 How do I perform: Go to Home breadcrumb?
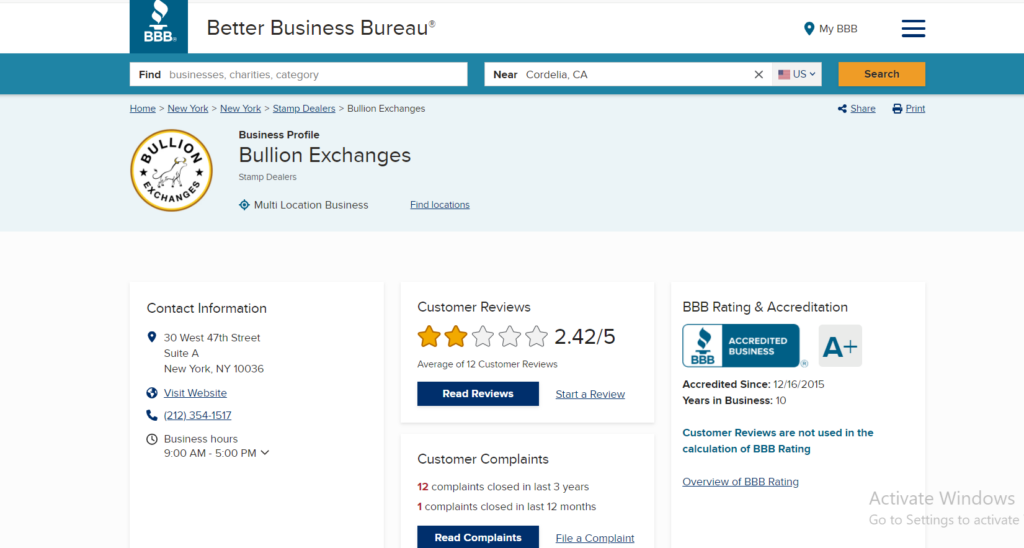pyautogui.click(x=142, y=108)
